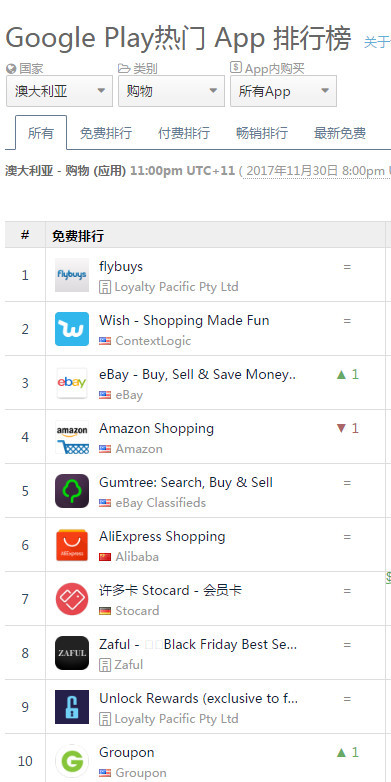391x782 pixels.
Task: Select the eBay app logo
Action: pyautogui.click(x=72, y=383)
